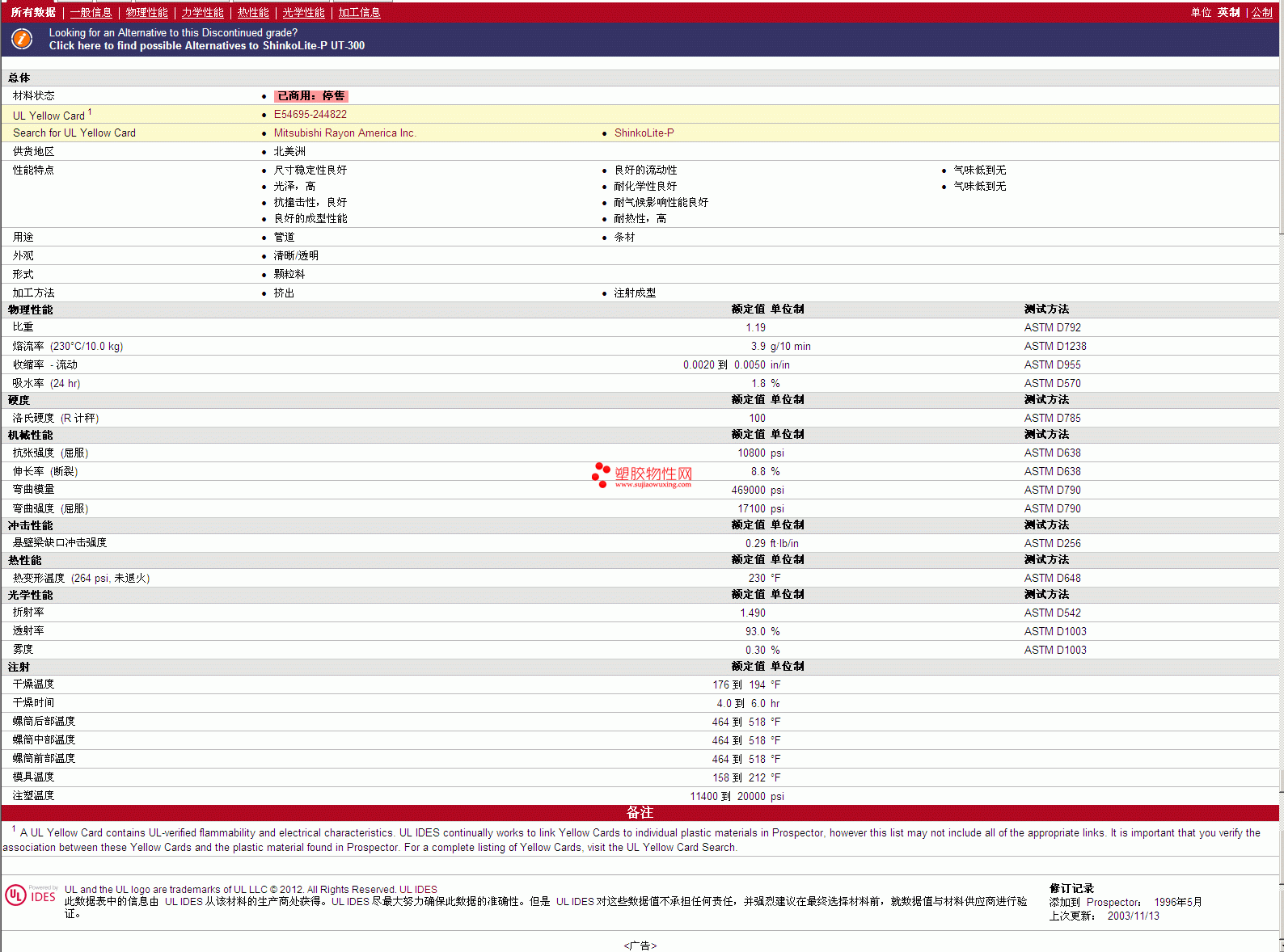1284x952 pixels.
Task: Click the ShinkoLite-P yellow card link
Action: 644,133
